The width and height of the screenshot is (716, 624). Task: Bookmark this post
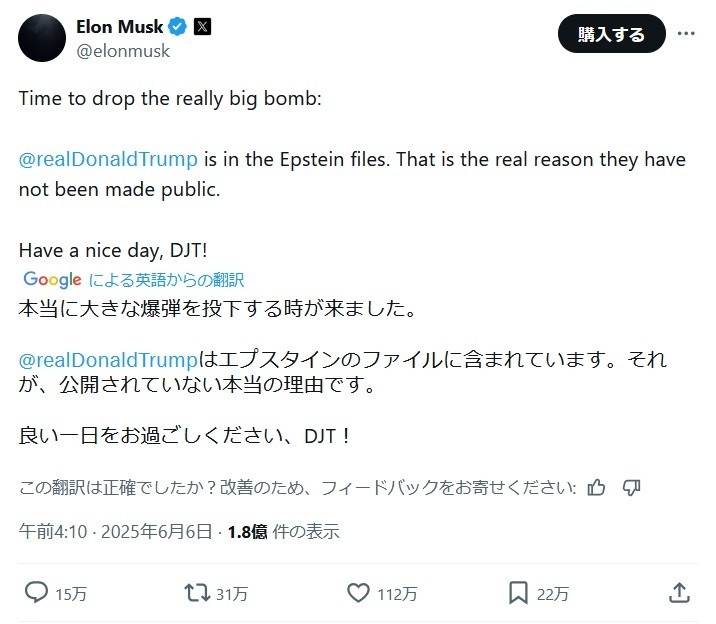tap(518, 593)
